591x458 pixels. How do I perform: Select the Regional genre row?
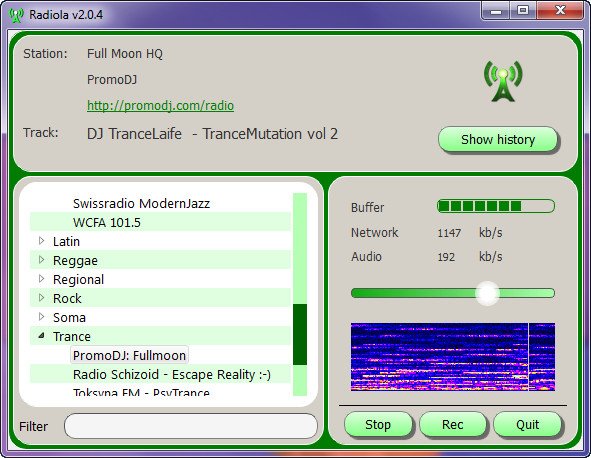click(160, 279)
